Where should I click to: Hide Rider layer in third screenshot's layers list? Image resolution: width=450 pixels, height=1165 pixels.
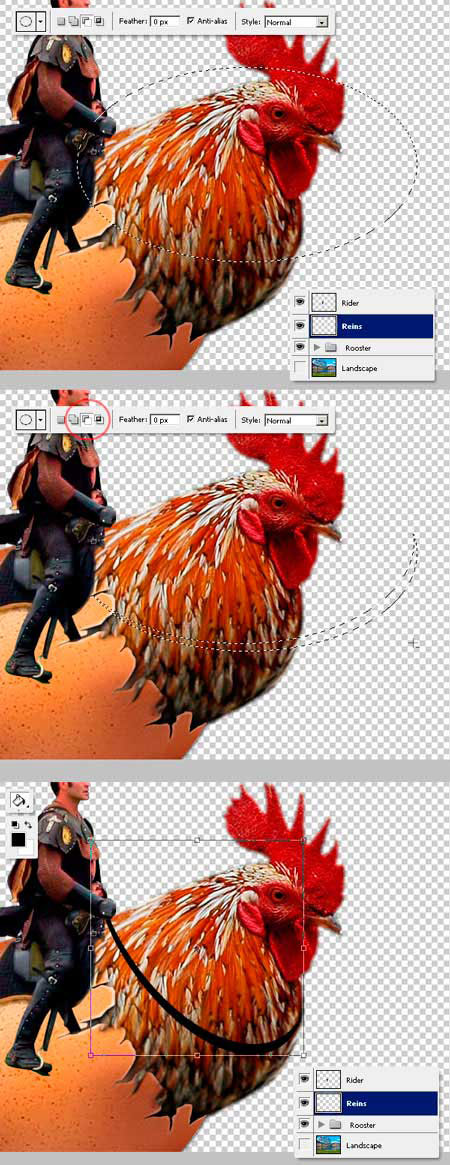(304, 1080)
